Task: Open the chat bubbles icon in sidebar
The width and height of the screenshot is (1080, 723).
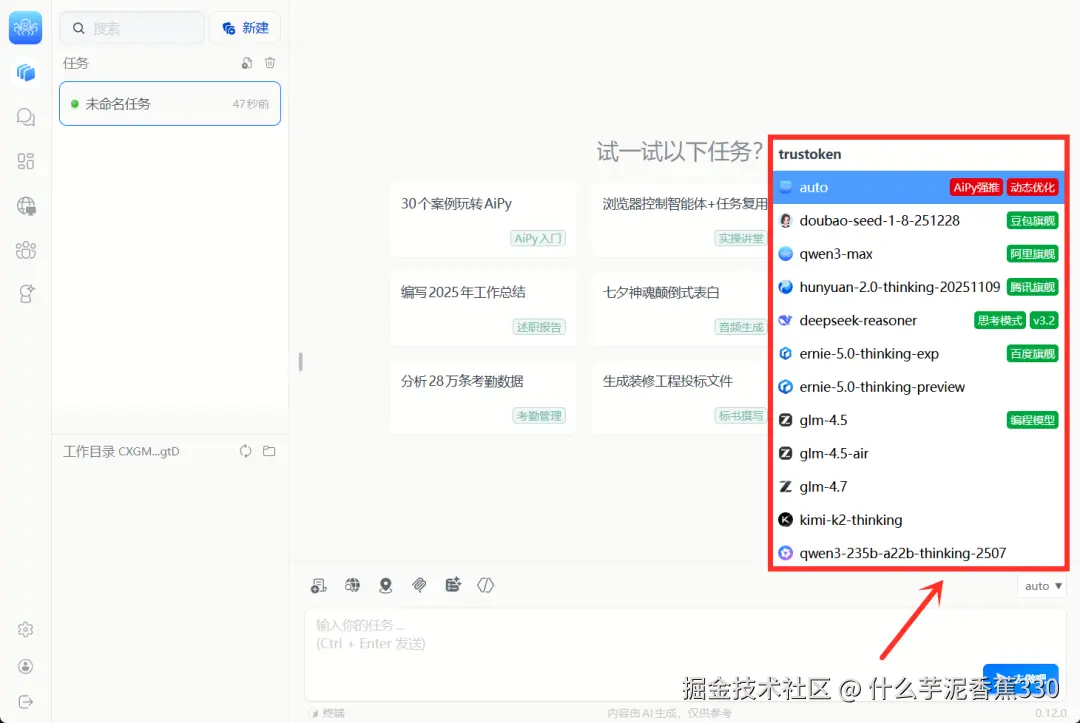Action: pos(25,117)
